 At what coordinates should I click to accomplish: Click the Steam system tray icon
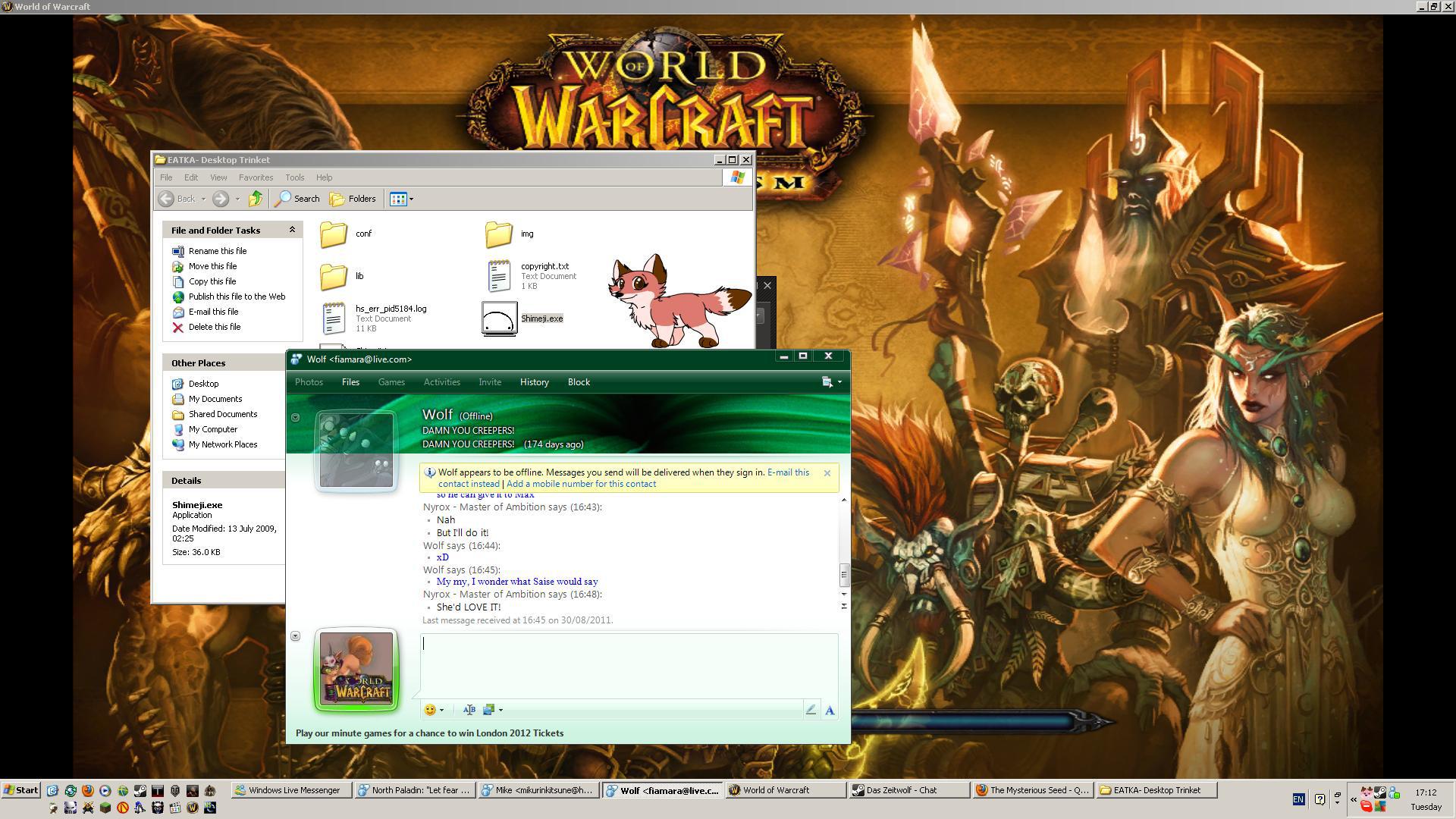click(x=1380, y=792)
